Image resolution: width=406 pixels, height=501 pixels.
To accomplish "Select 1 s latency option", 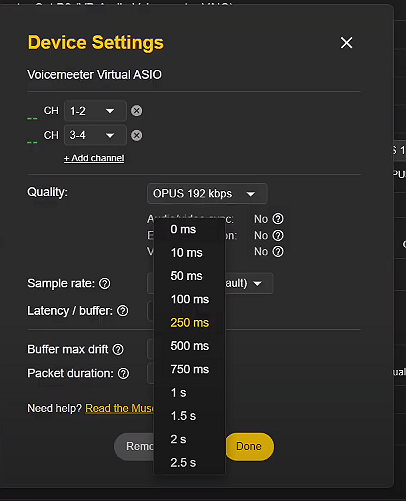I will tap(189, 393).
